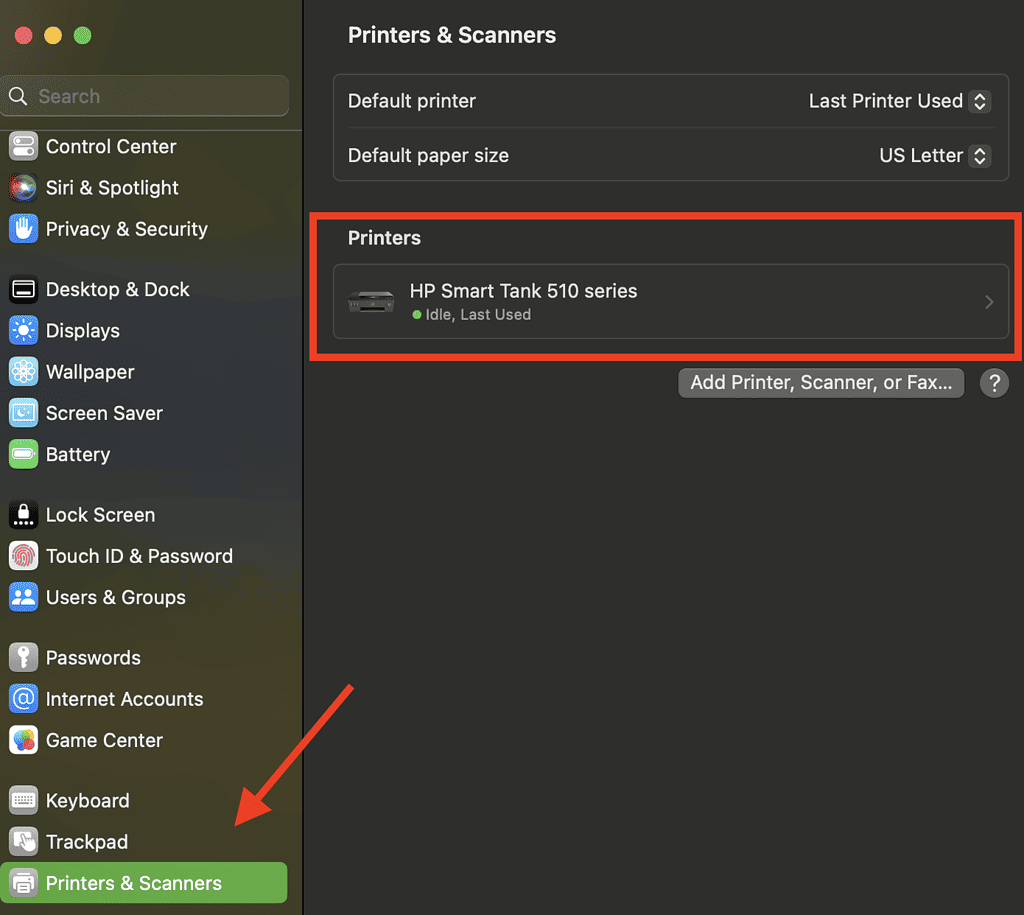Click the HP Smart Tank printer thumbnail

click(371, 301)
